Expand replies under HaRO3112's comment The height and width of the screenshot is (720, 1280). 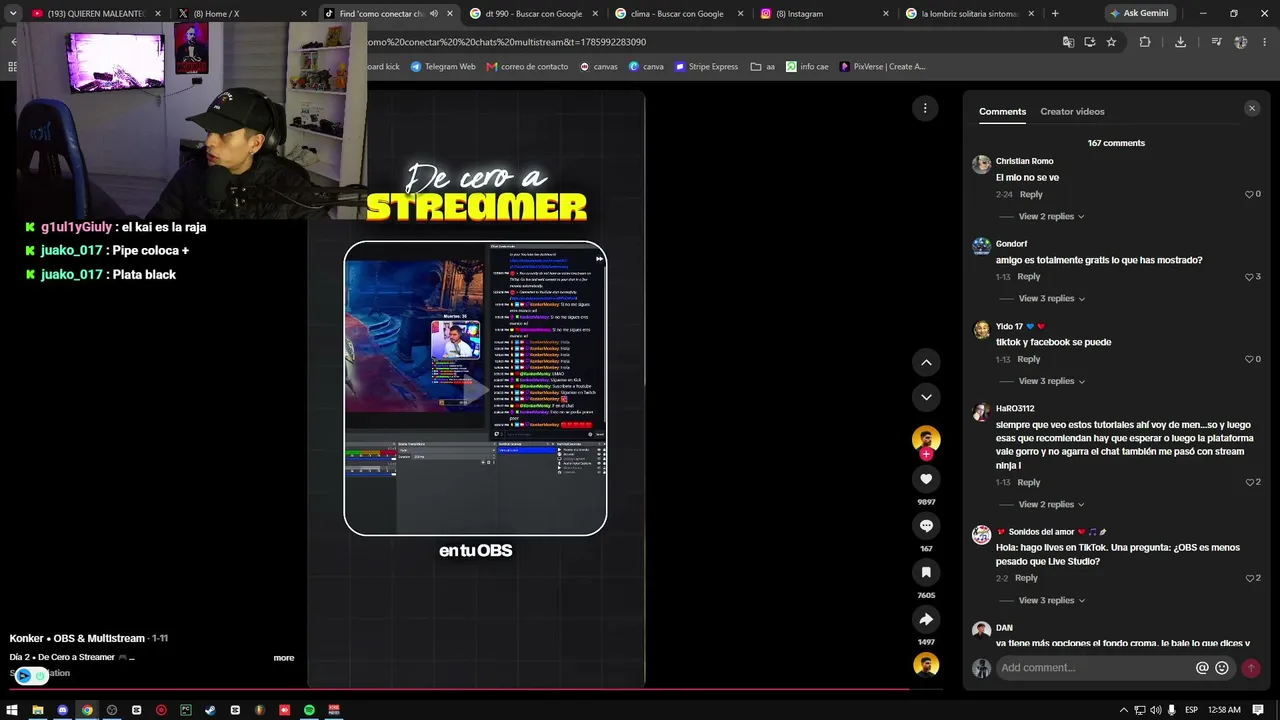pos(1051,505)
